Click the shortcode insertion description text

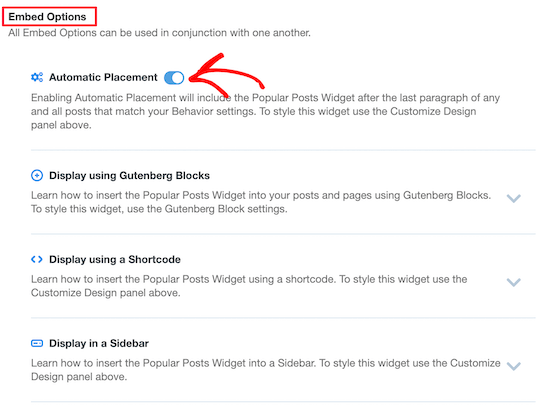click(x=249, y=286)
